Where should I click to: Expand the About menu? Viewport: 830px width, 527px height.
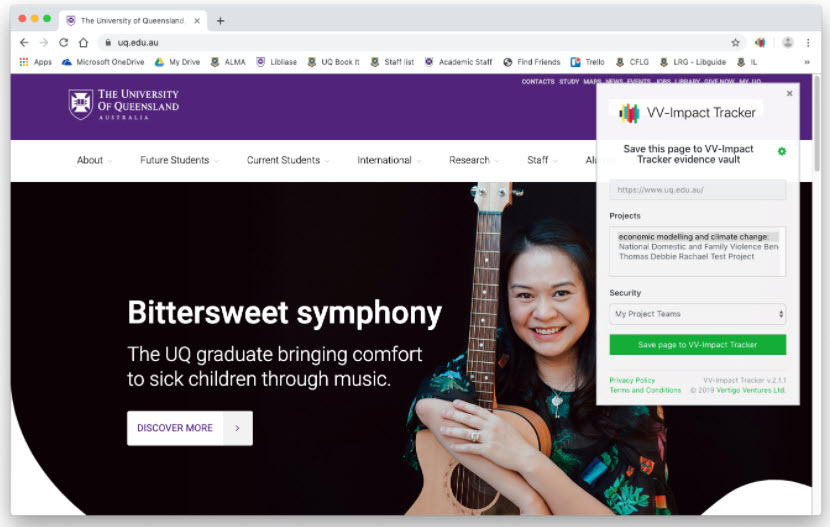click(x=94, y=160)
